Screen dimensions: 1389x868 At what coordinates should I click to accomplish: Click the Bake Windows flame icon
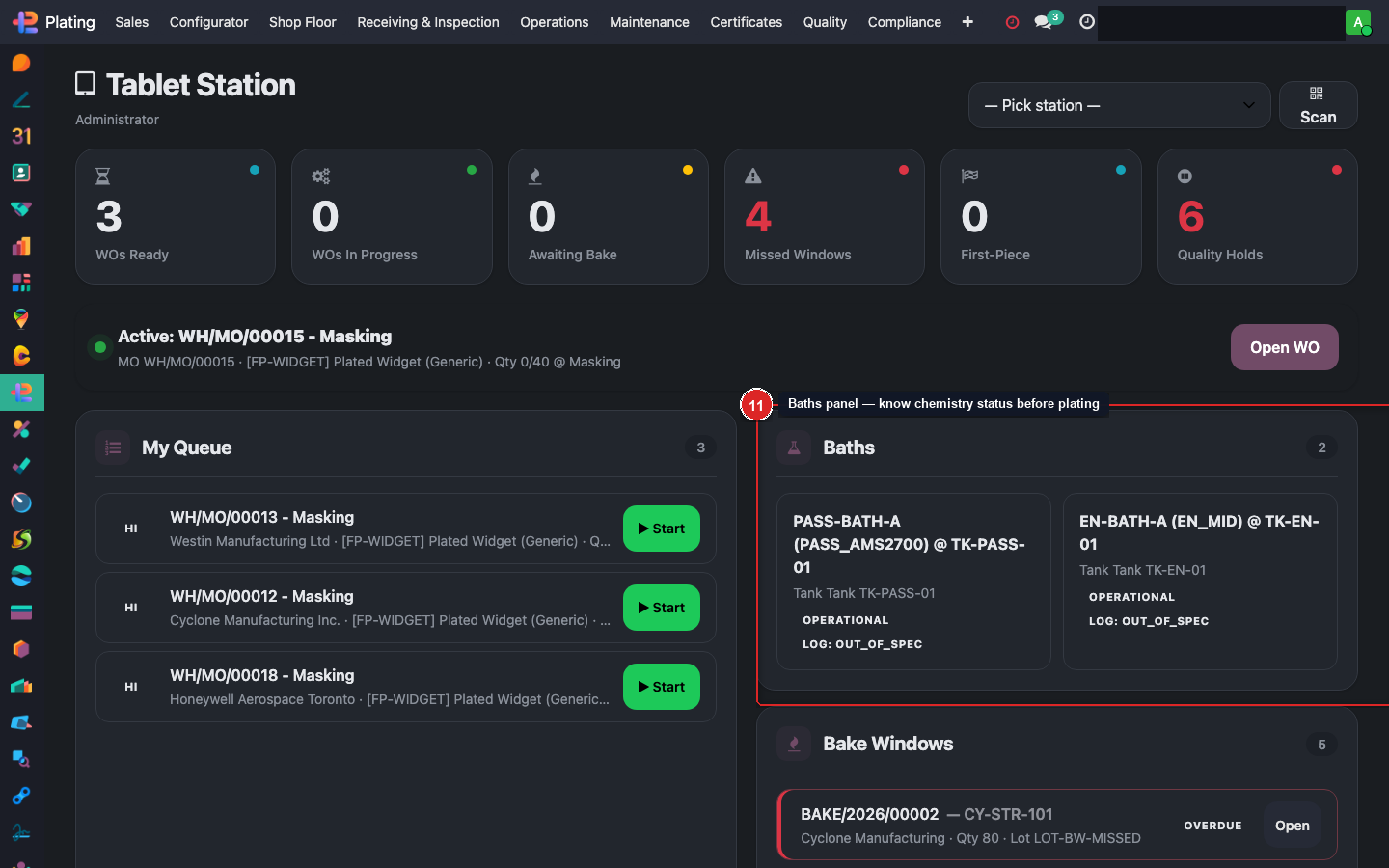coord(794,744)
